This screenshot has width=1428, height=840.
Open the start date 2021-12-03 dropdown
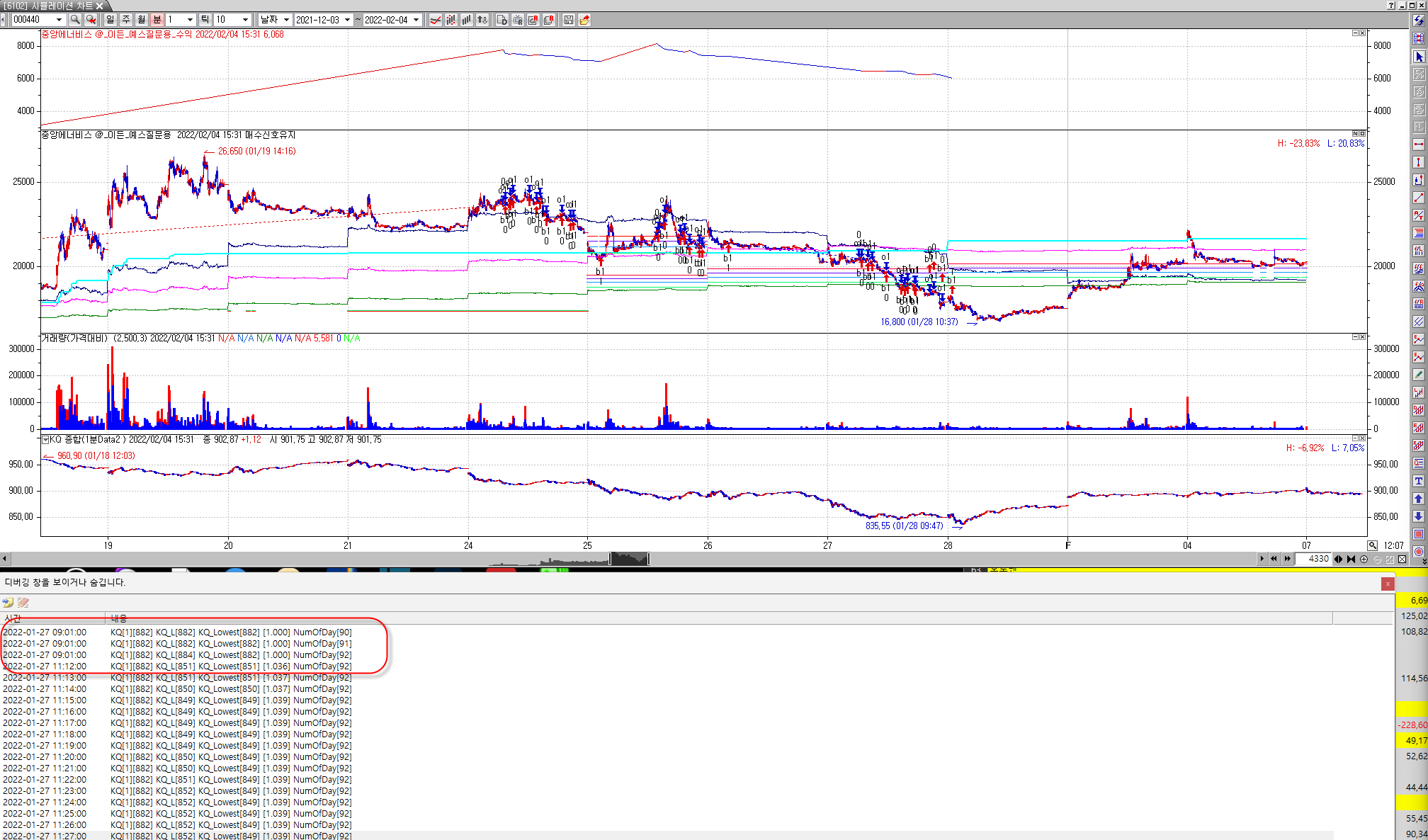(x=347, y=20)
